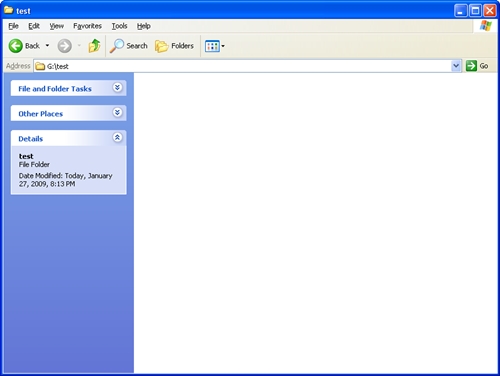Image resolution: width=500 pixels, height=376 pixels.
Task: Open the Back history dropdown arrow
Action: point(47,46)
